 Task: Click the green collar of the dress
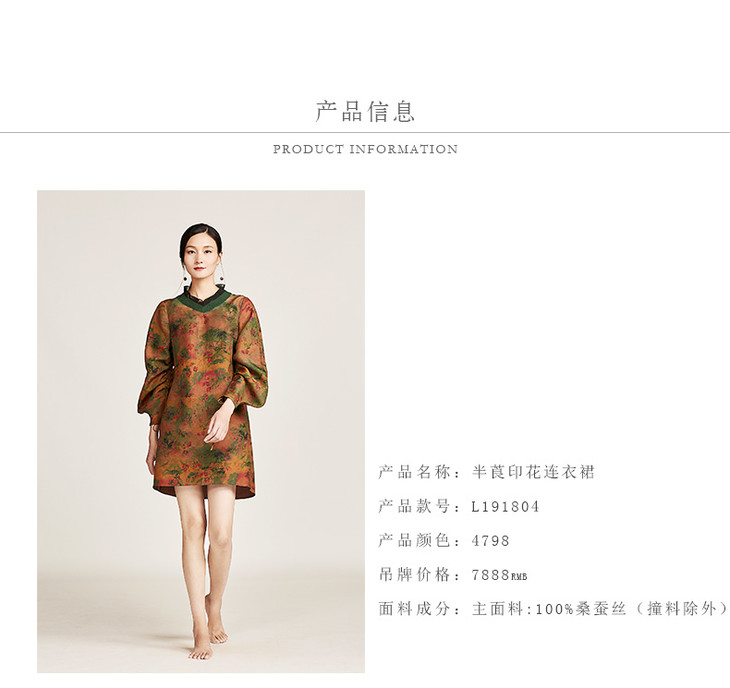[x=203, y=301]
